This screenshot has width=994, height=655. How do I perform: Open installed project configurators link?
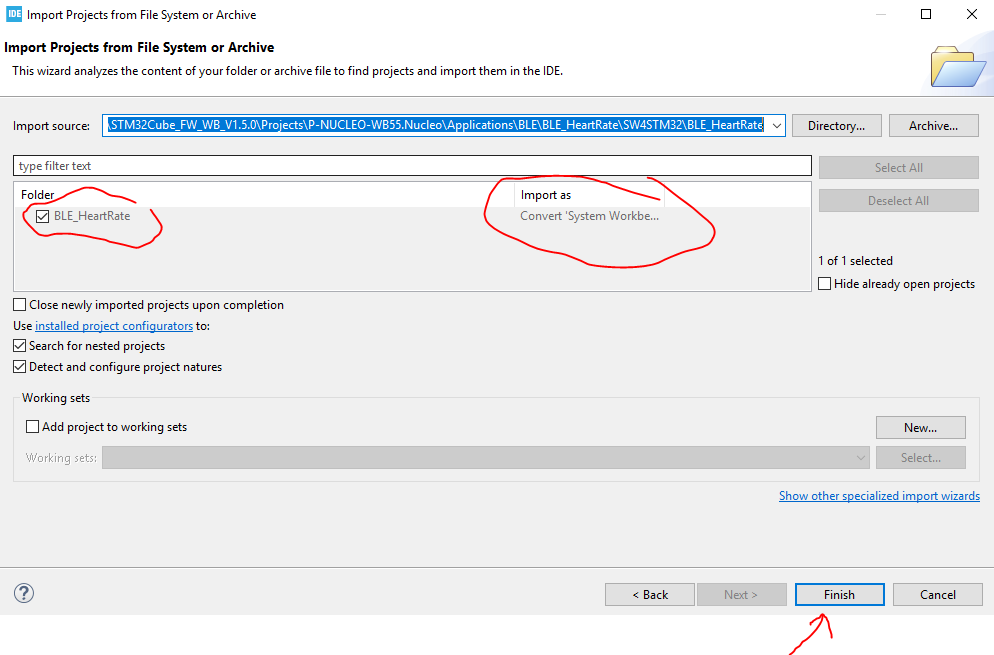point(114,325)
